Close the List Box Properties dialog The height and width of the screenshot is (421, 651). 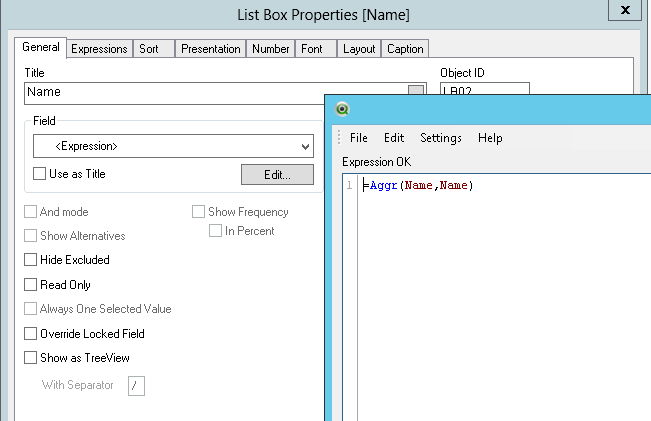point(625,10)
